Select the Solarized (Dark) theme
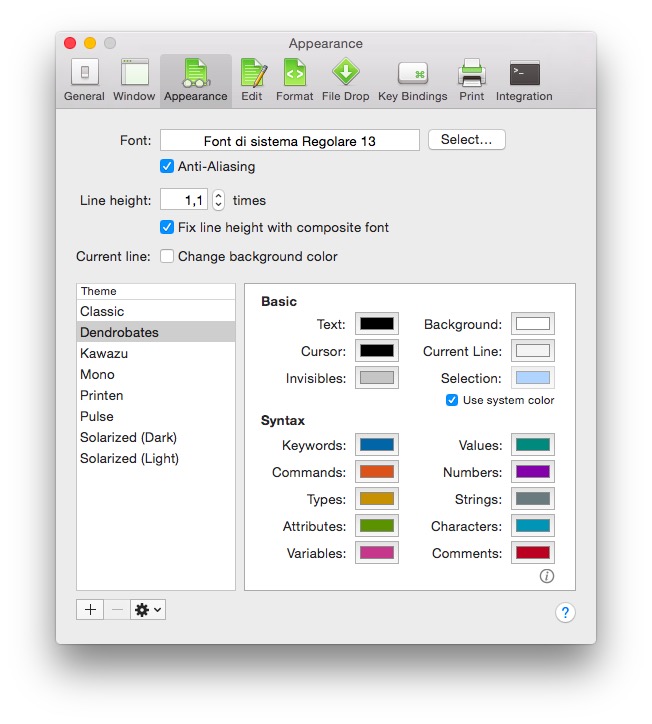Viewport: 652px width, 724px height. pyautogui.click(x=156, y=437)
